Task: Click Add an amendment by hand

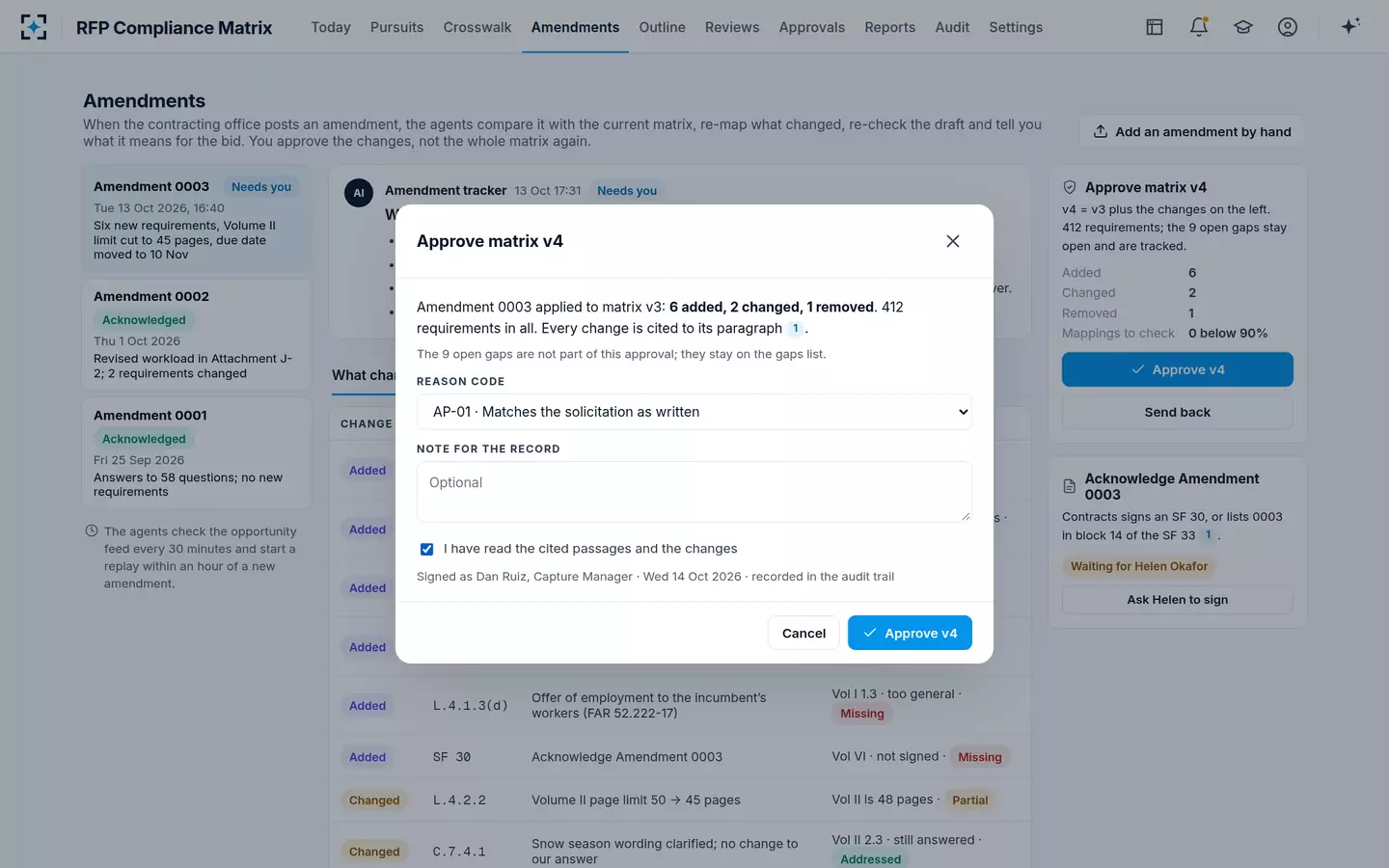Action: (x=1192, y=131)
